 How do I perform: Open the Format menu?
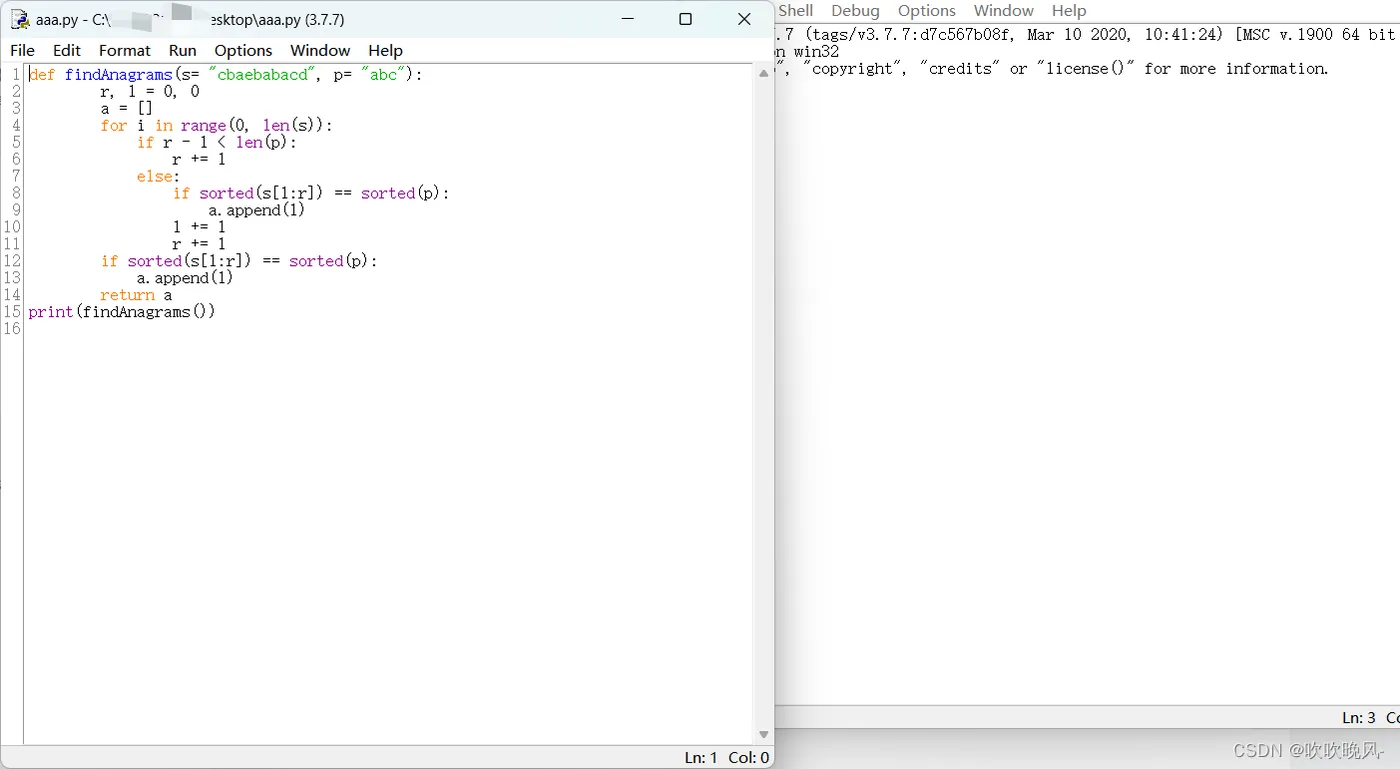point(124,50)
